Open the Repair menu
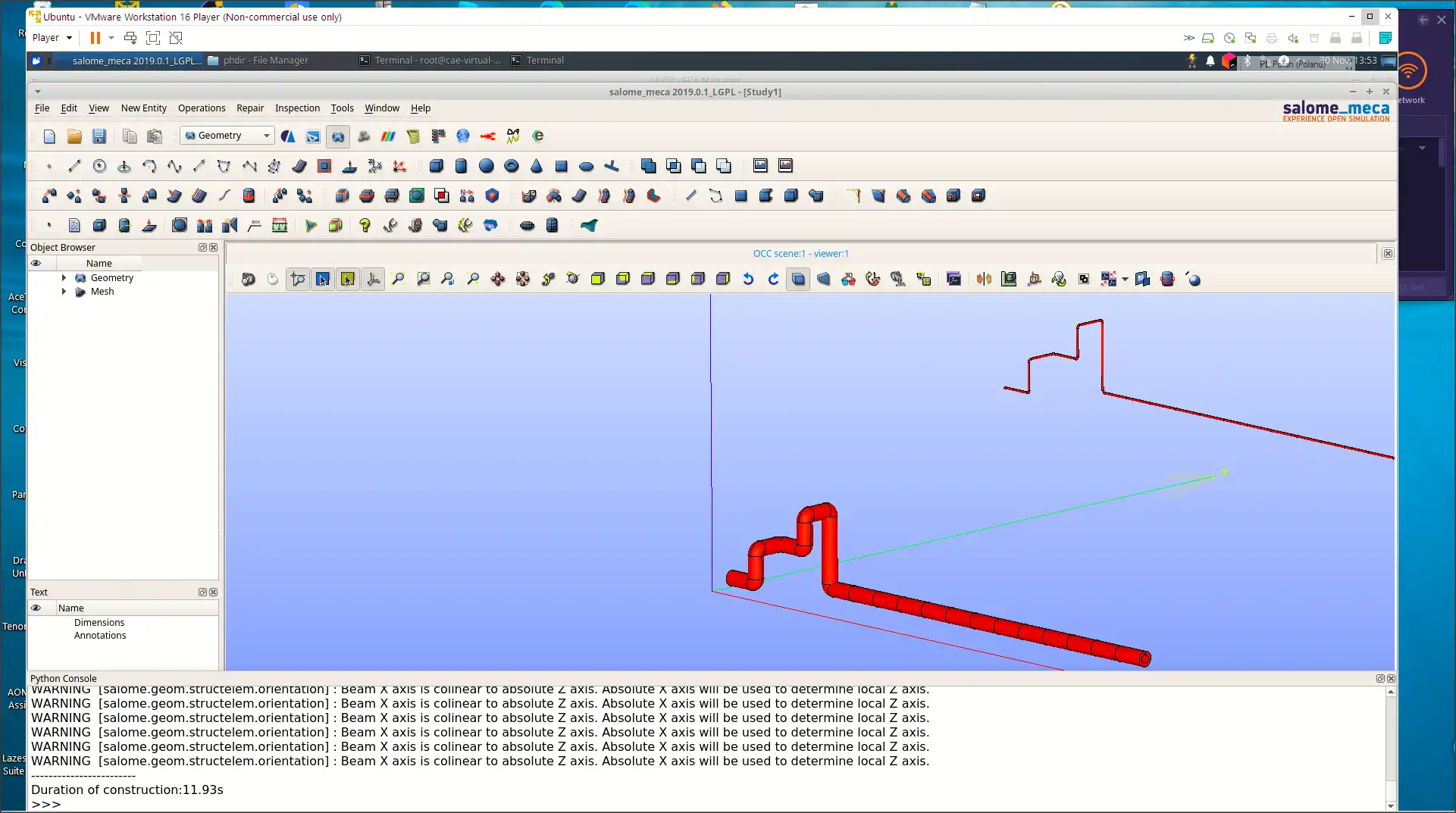The image size is (1456, 813). [x=250, y=108]
